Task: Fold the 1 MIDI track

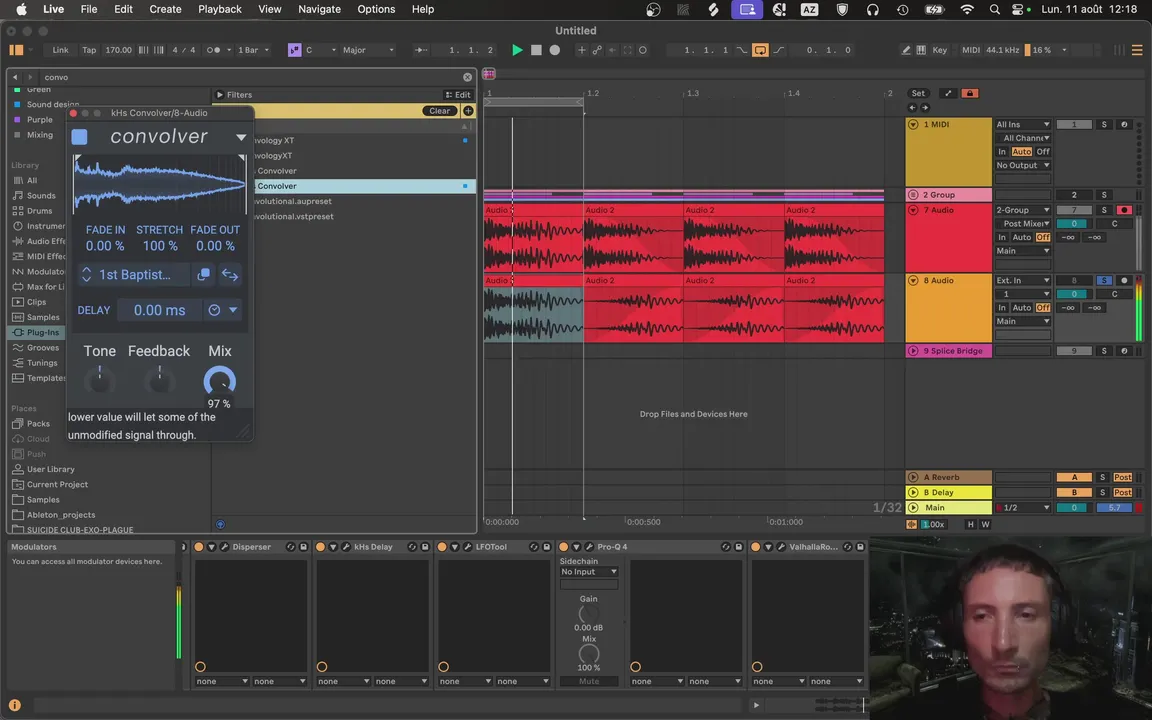Action: (x=913, y=125)
